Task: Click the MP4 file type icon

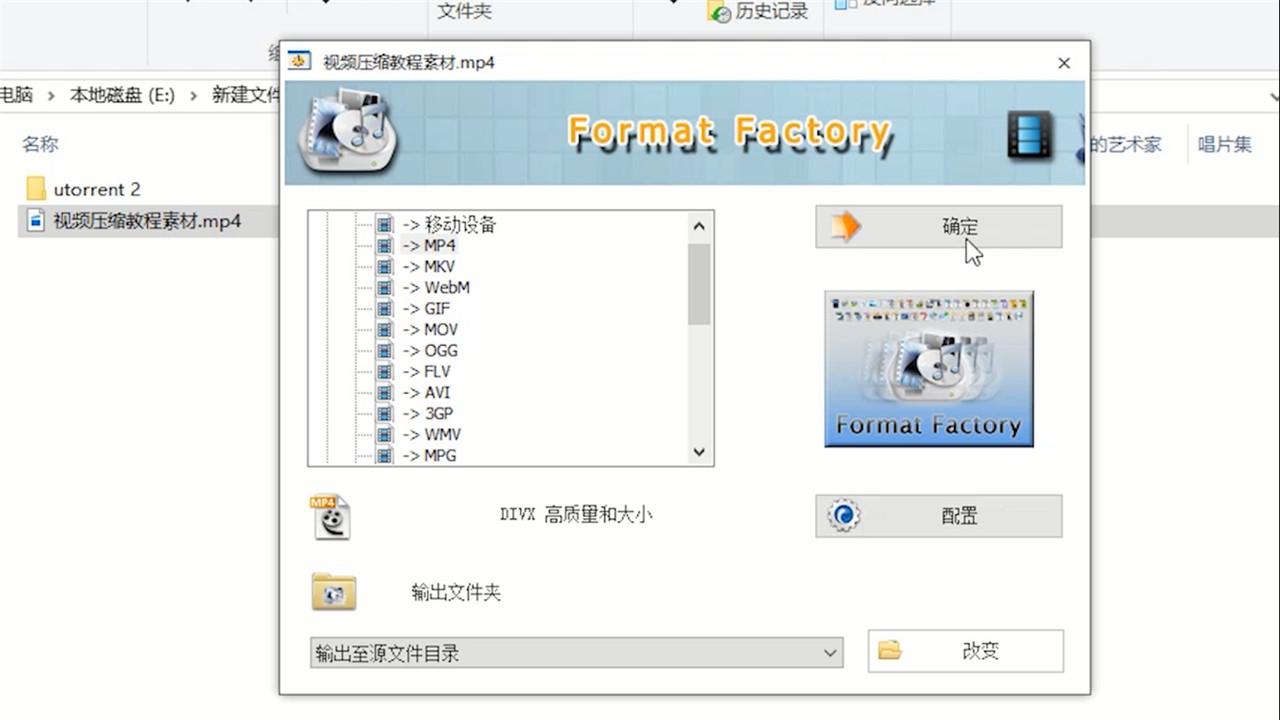Action: click(331, 516)
